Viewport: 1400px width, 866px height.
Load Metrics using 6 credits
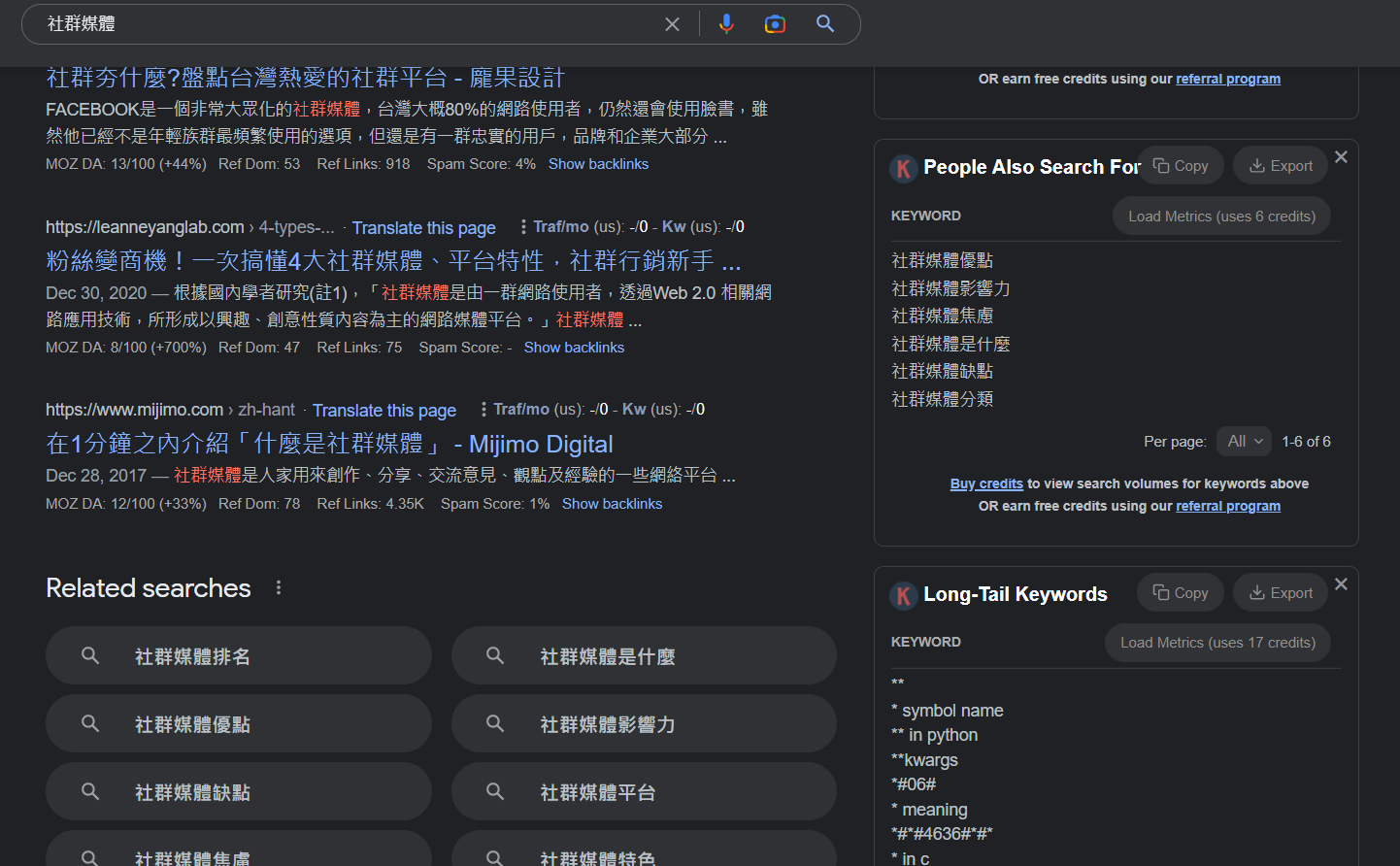pyautogui.click(x=1221, y=216)
